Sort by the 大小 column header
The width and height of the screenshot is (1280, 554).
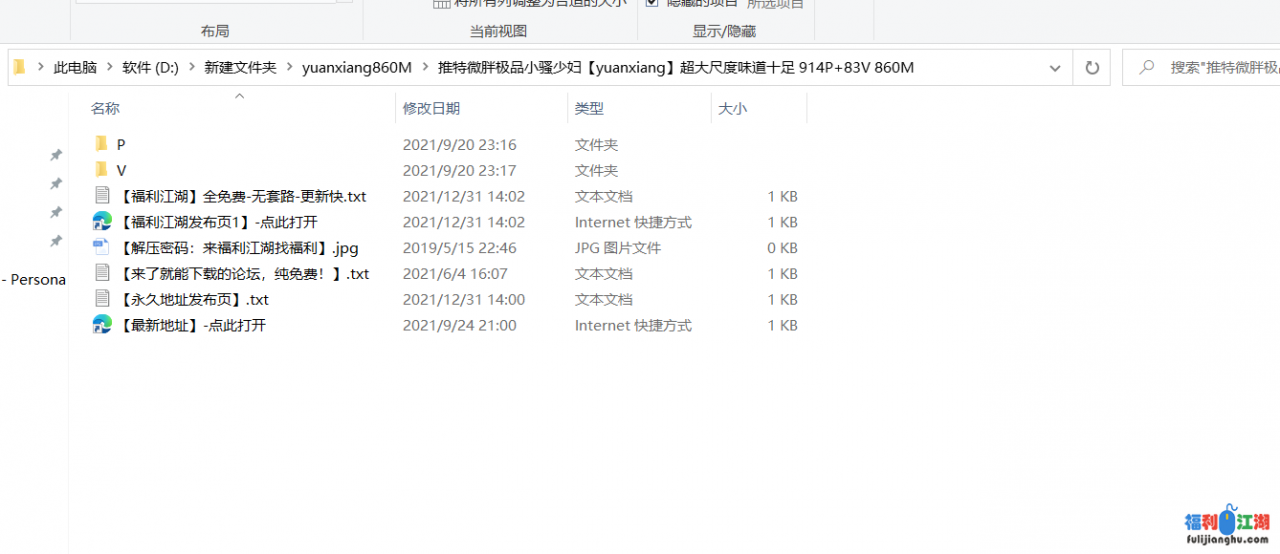point(732,108)
